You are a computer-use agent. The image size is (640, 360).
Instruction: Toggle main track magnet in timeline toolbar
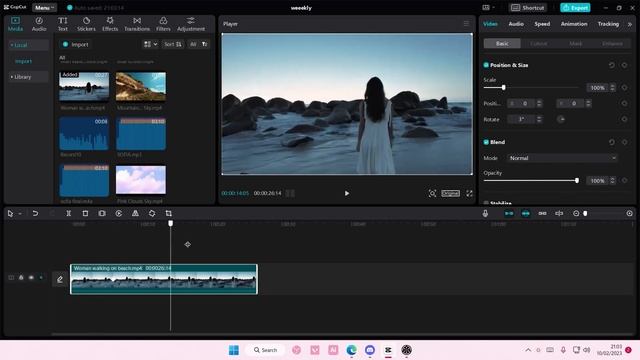pyautogui.click(x=509, y=213)
